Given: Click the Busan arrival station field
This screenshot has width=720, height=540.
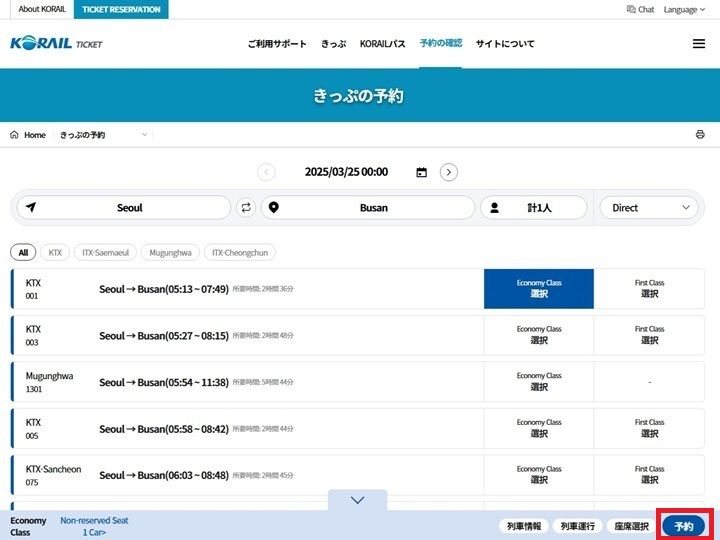Looking at the screenshot, I should pyautogui.click(x=368, y=208).
